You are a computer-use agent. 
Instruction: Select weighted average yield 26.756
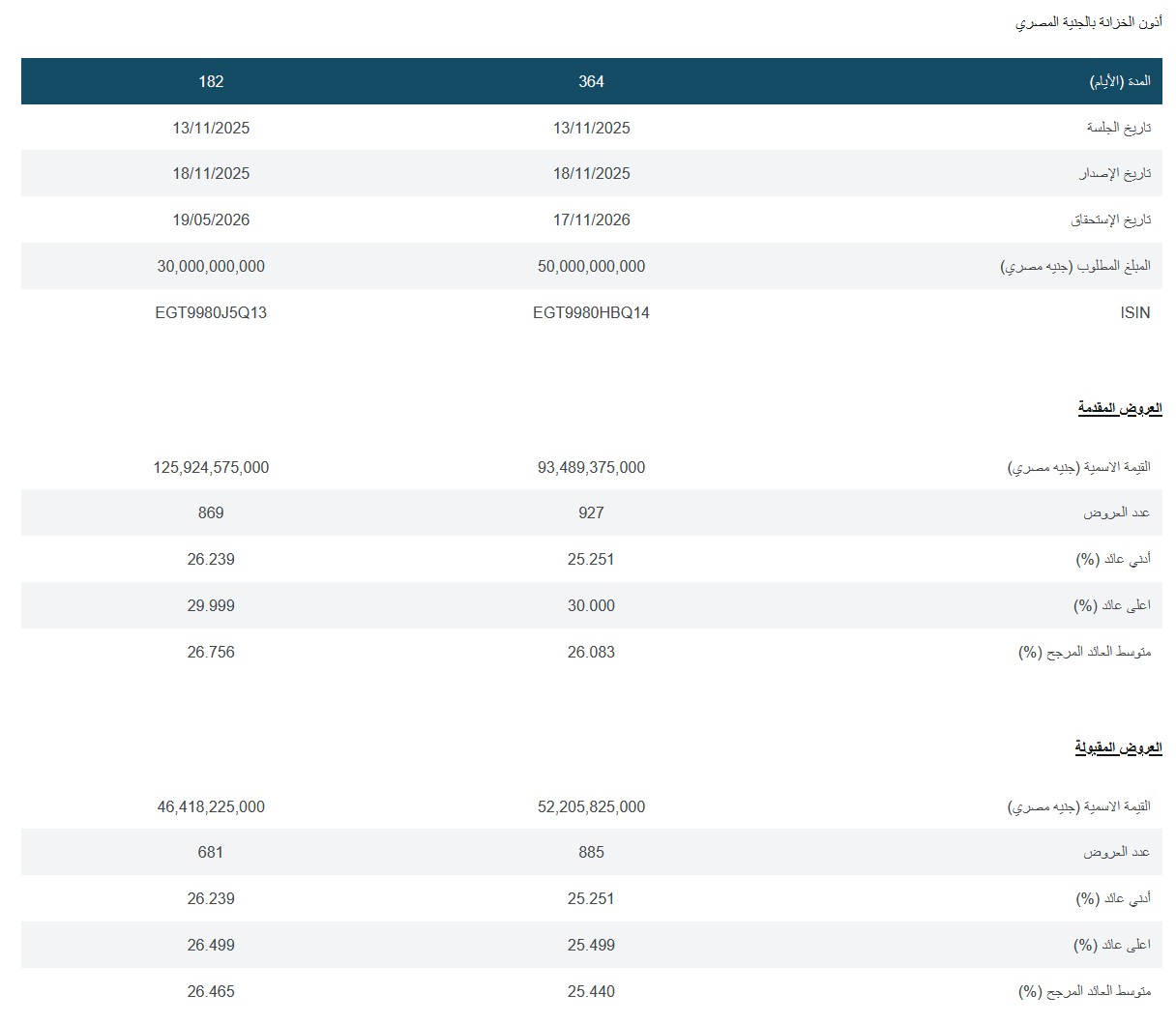coord(211,652)
